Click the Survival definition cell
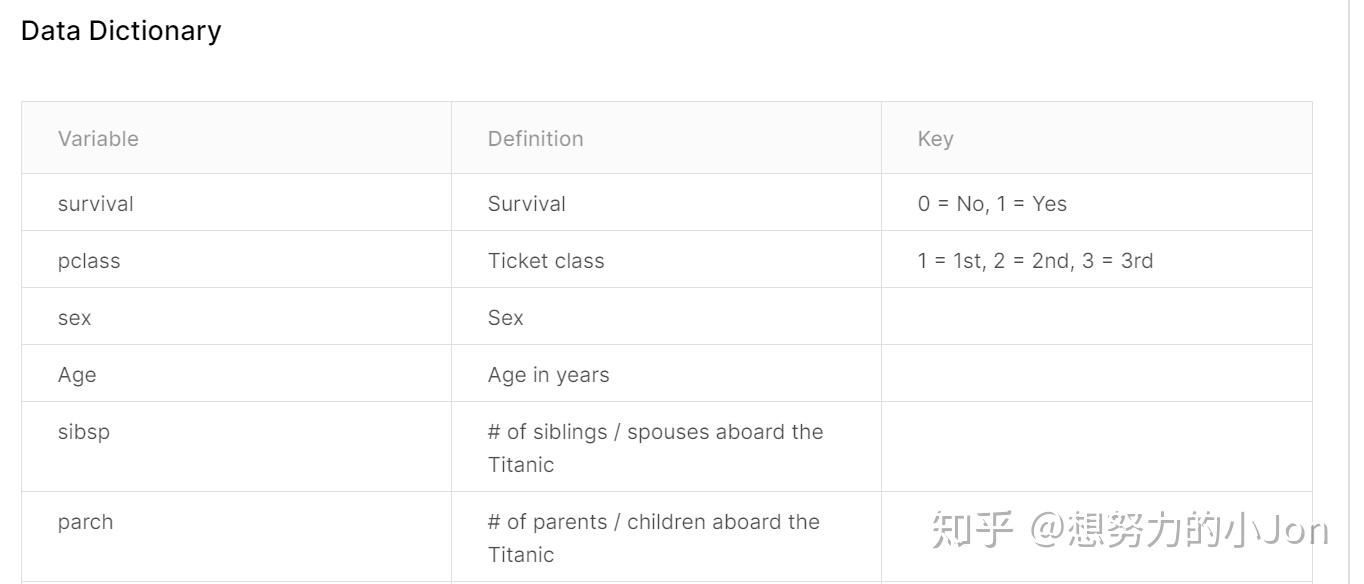Image resolution: width=1364 pixels, height=584 pixels. coord(526,204)
